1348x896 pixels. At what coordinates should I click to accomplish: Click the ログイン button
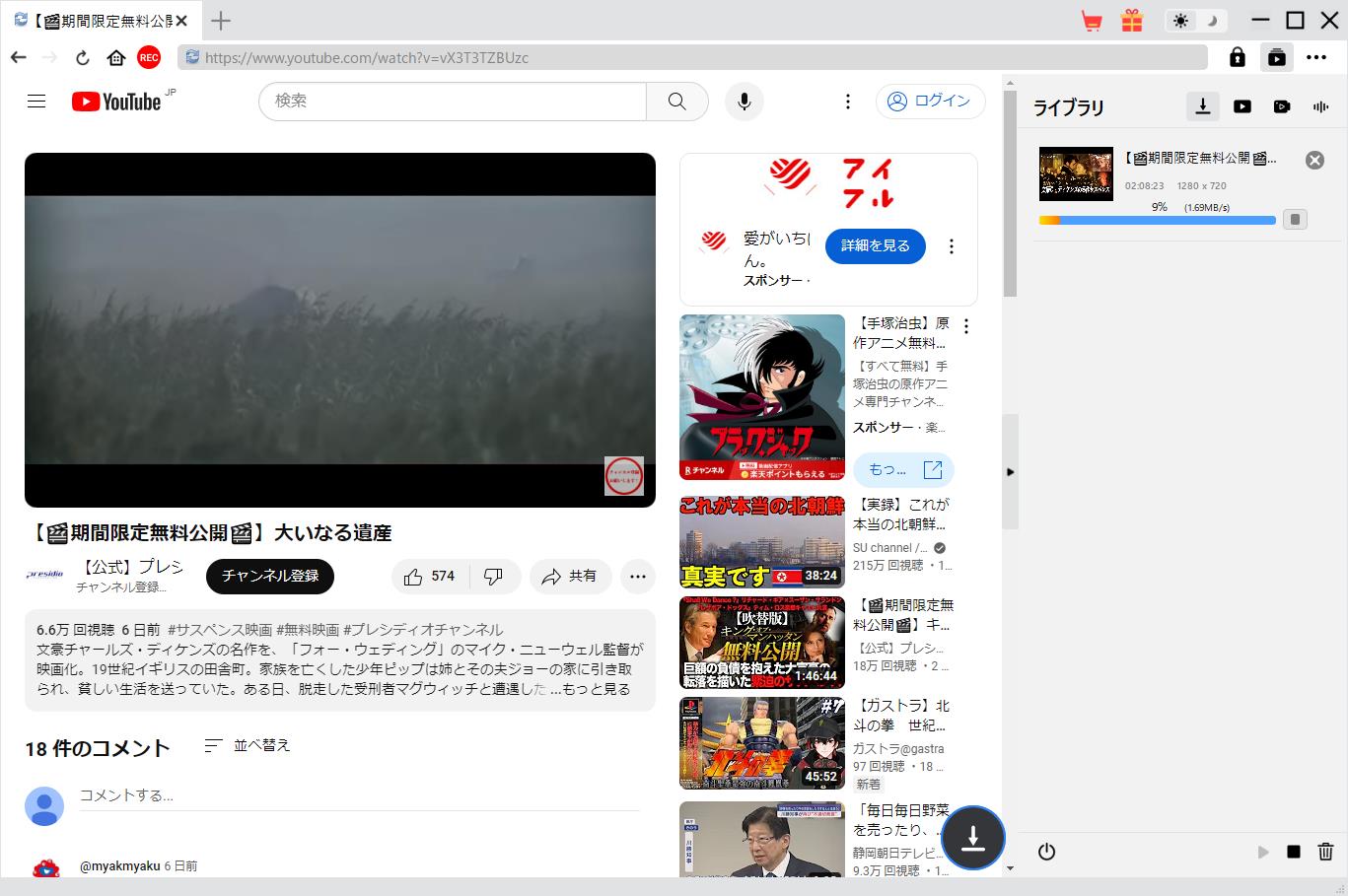tap(930, 101)
